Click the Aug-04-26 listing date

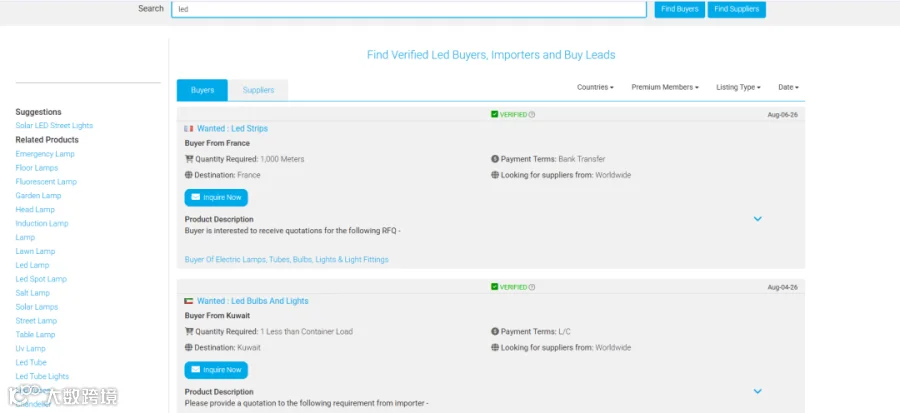tap(782, 287)
